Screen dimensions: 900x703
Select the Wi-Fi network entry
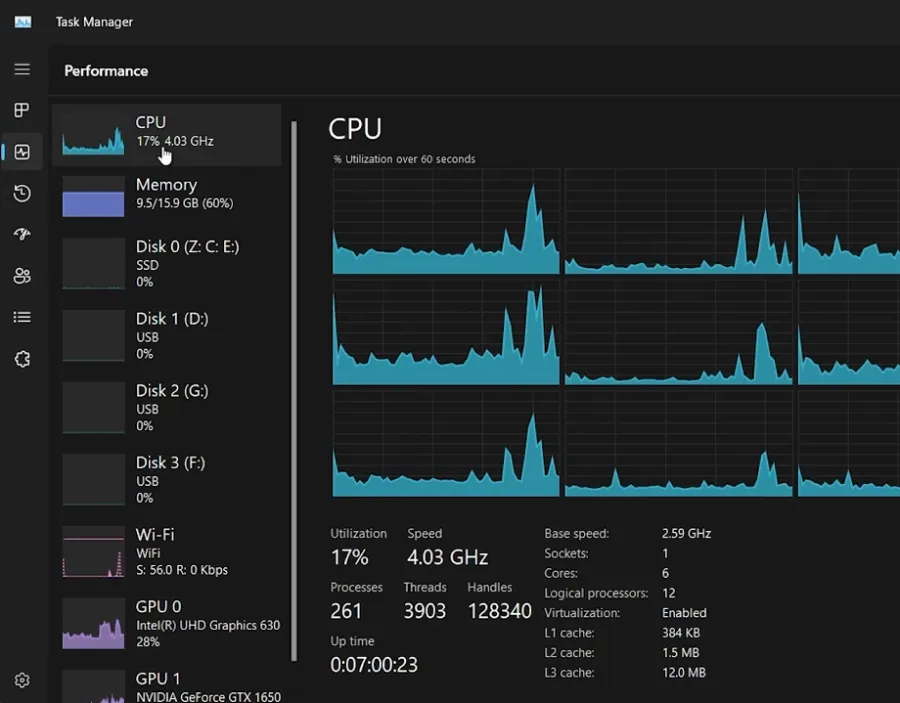166,552
